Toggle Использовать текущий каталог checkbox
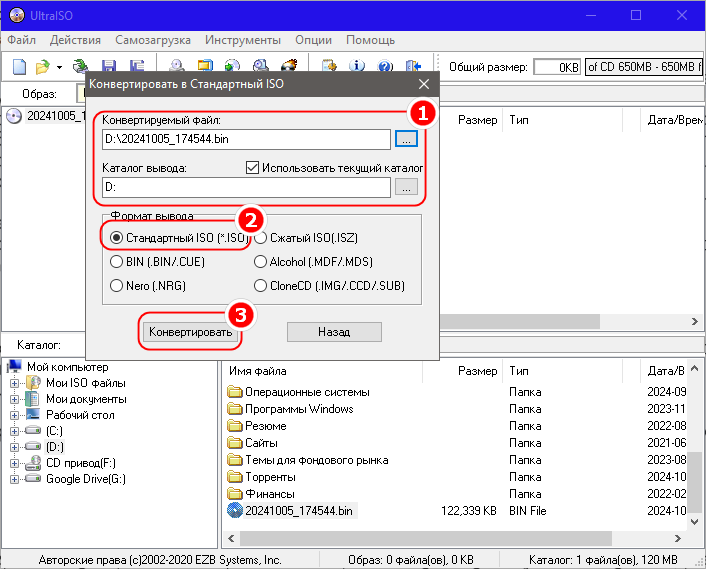706x569 pixels. 252,168
